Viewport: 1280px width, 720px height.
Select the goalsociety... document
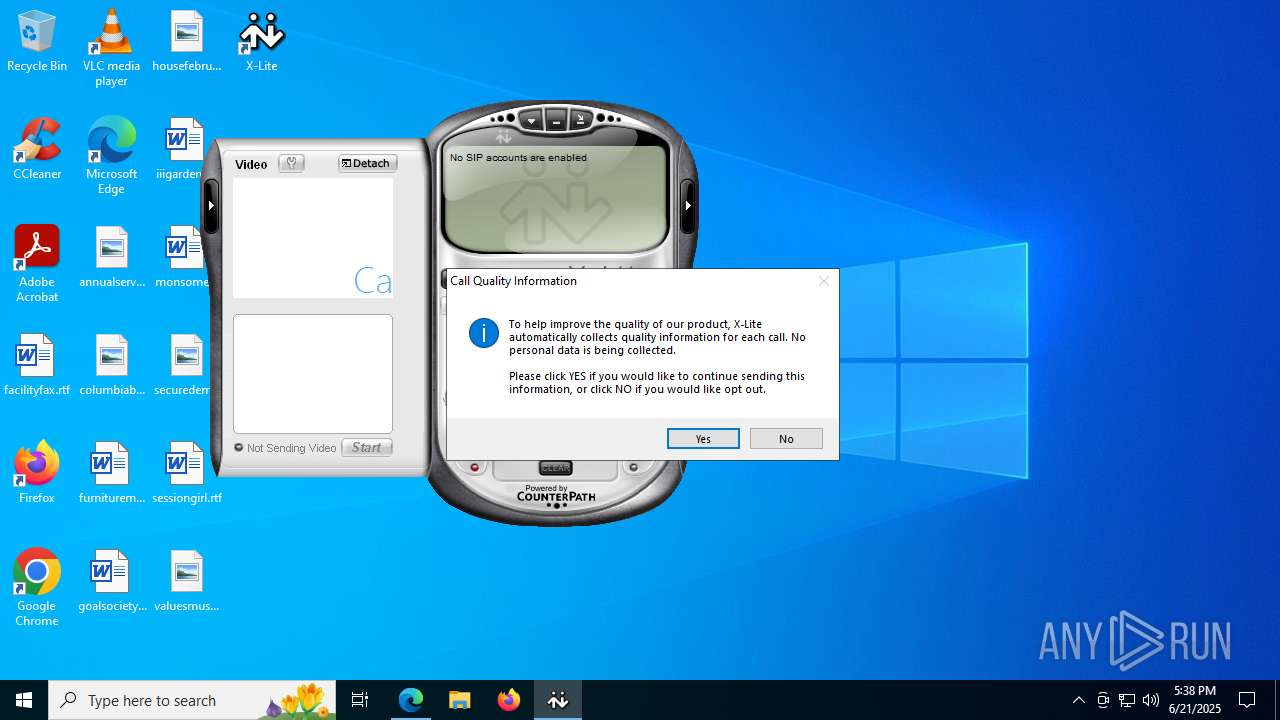coord(111,582)
